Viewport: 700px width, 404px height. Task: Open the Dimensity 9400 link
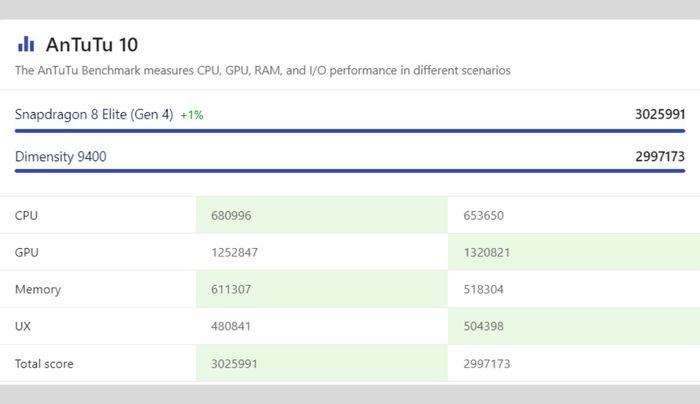[x=61, y=156]
